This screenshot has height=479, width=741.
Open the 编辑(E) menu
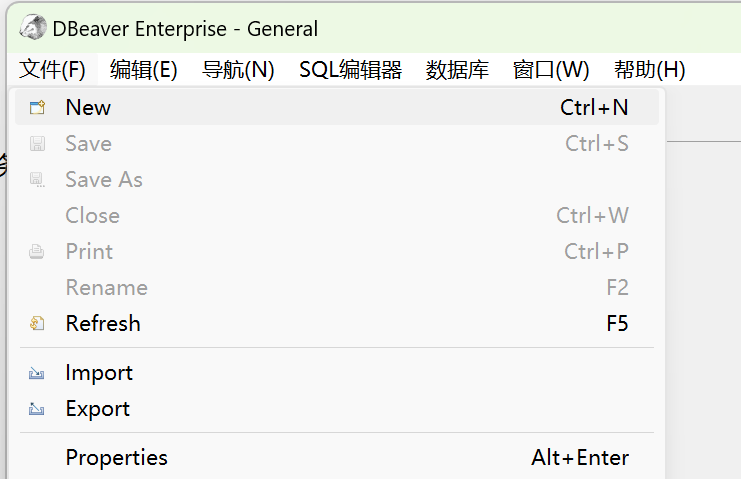144,69
